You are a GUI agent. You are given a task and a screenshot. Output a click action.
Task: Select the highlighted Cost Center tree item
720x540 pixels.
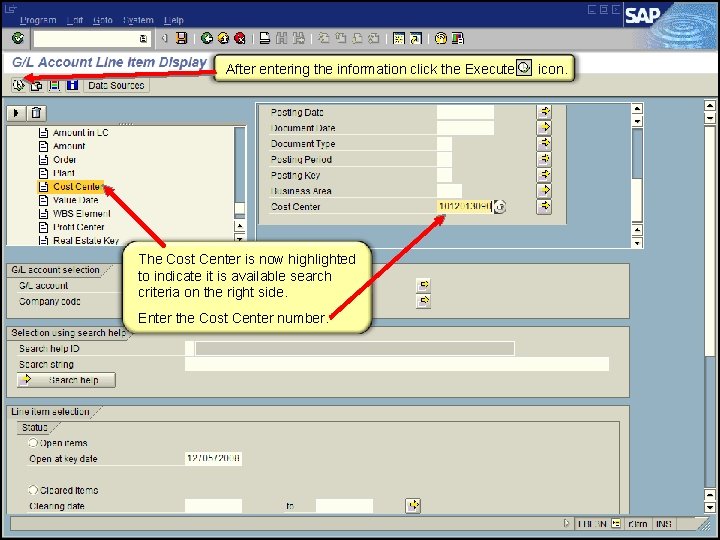[71, 186]
